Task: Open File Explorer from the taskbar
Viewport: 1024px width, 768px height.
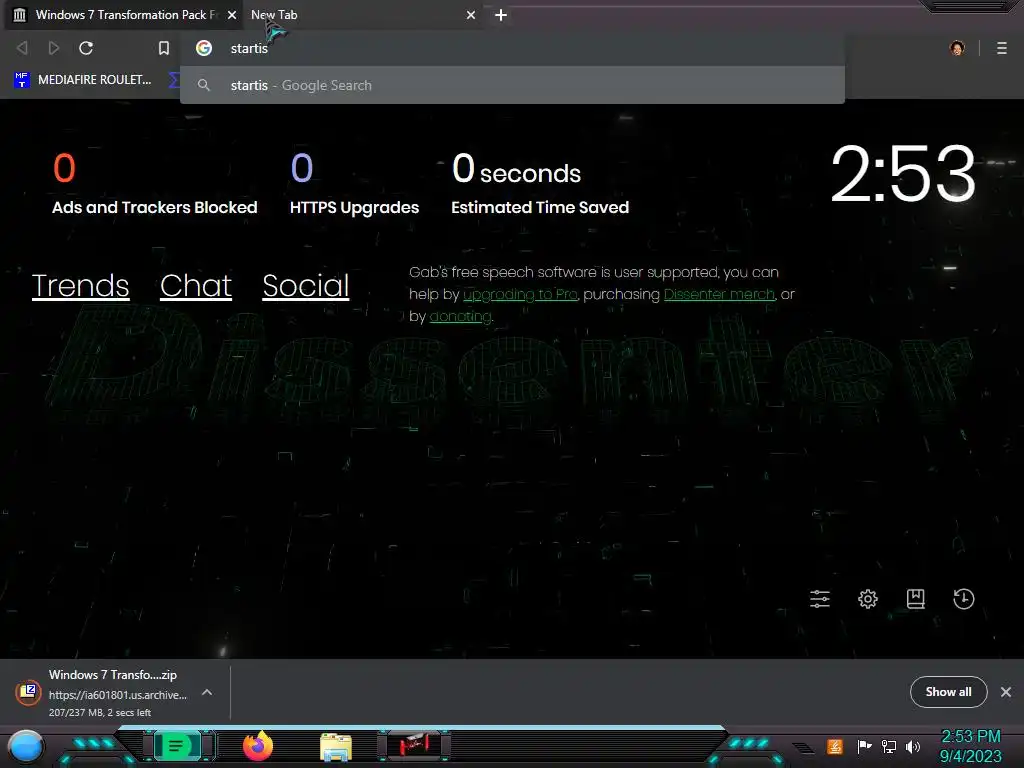Action: (x=336, y=747)
